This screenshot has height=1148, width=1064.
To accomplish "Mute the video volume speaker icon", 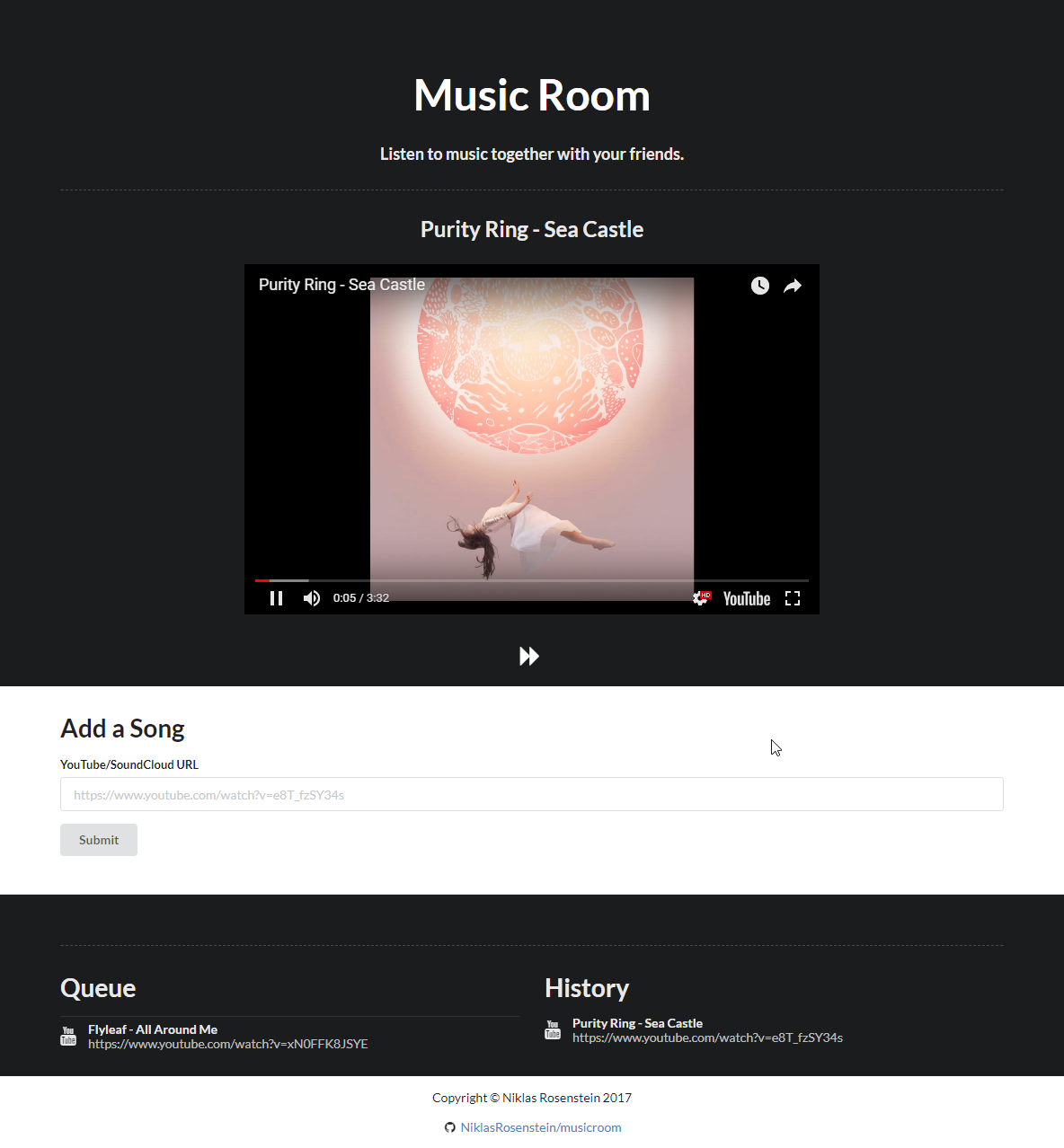I will click(312, 598).
